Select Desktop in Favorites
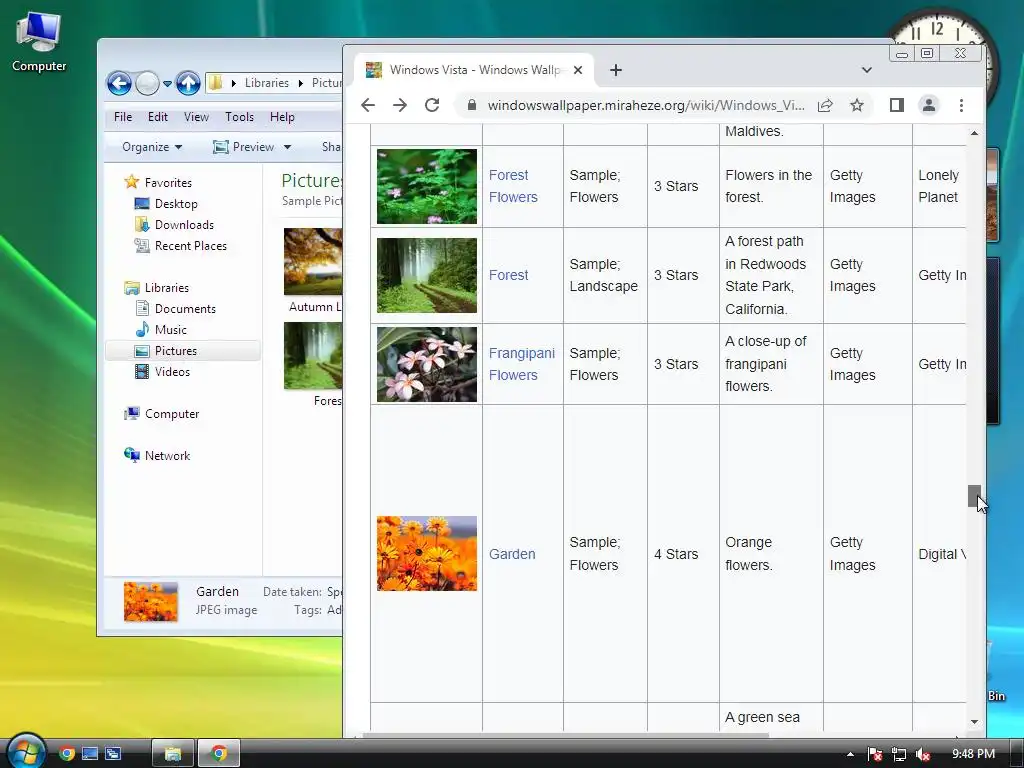1024x768 pixels. [176, 204]
